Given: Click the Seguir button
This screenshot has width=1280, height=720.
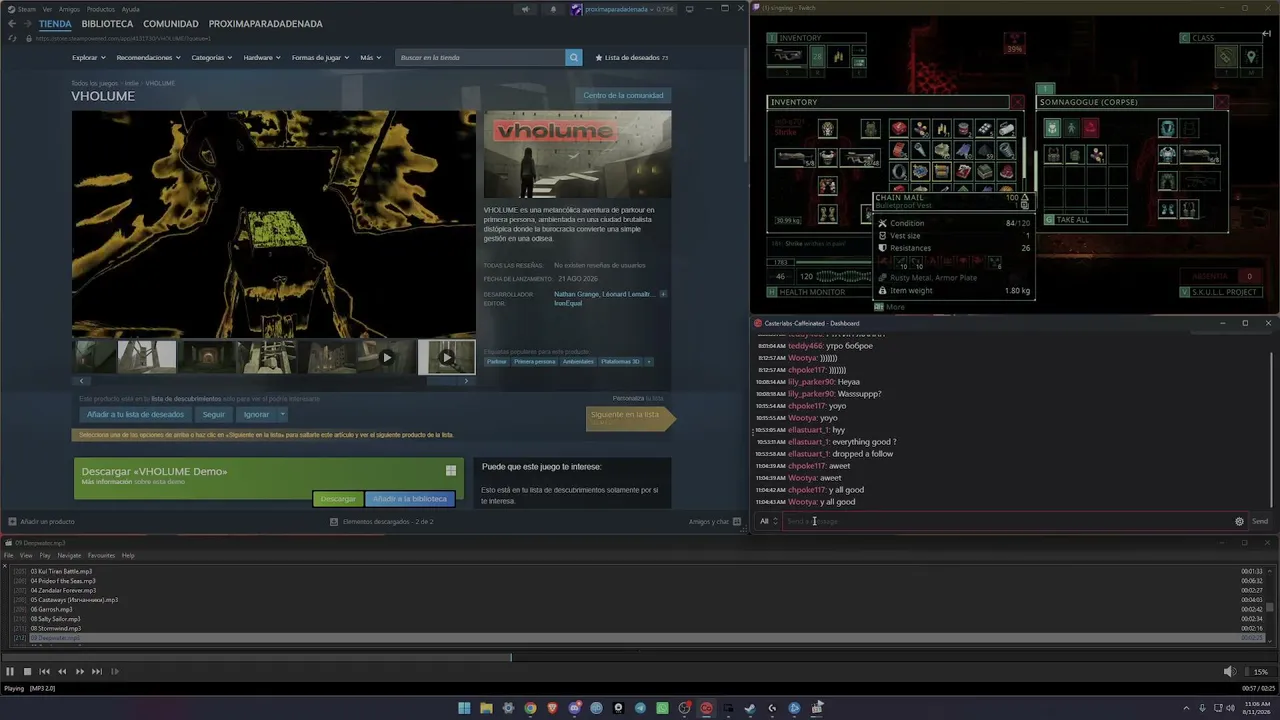Looking at the screenshot, I should click(214, 414).
